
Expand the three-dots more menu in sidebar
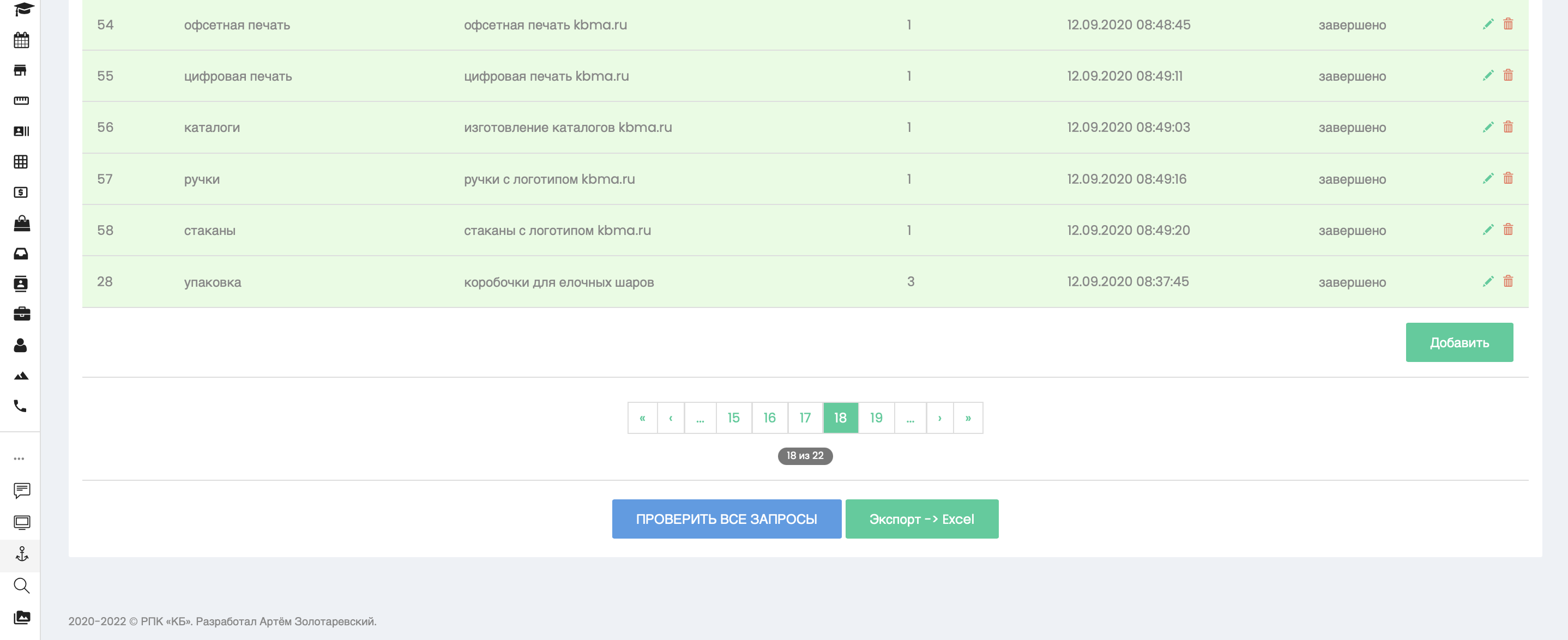point(20,458)
